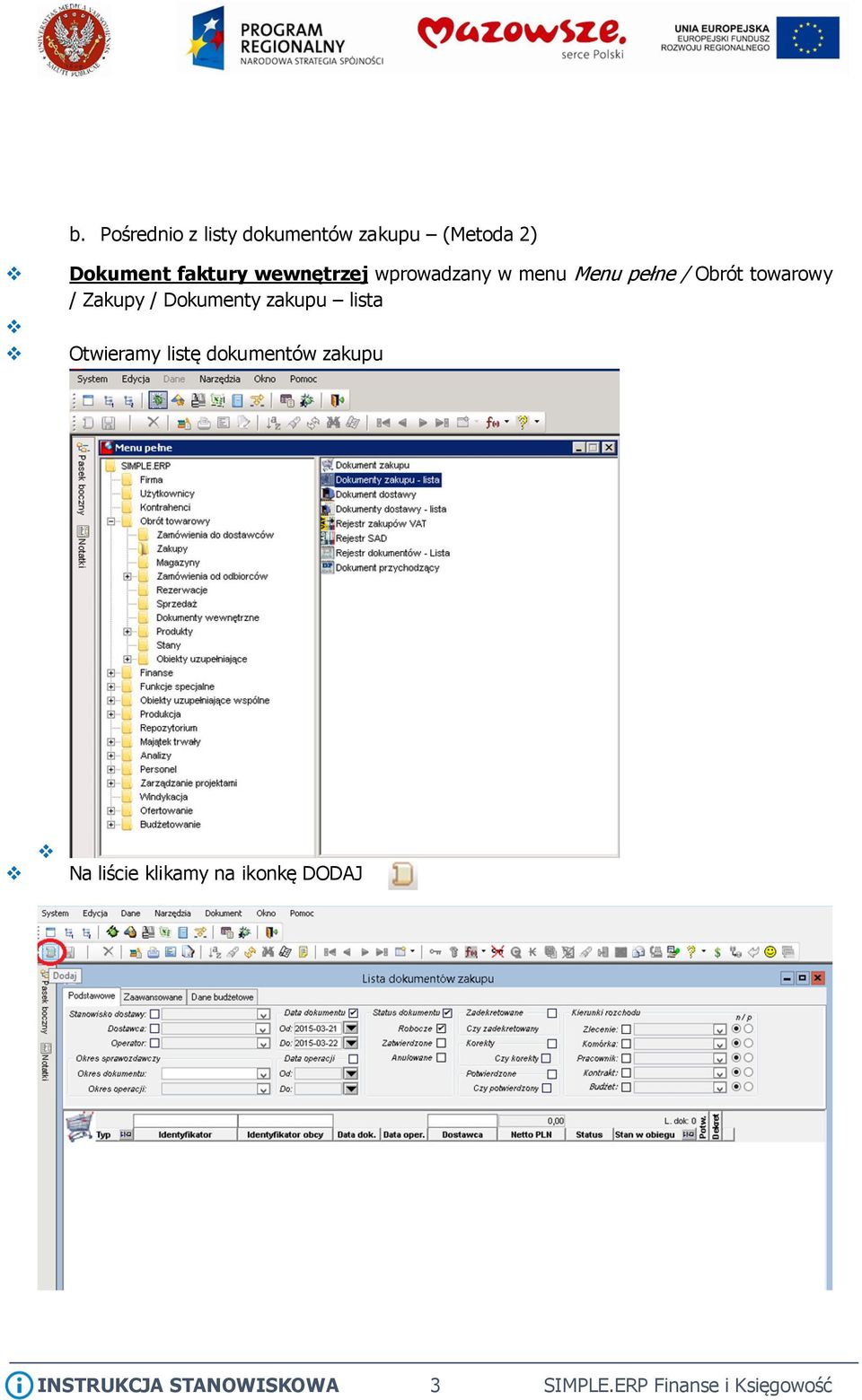
Task: Open the Stanowisko dostawy dropdown
Action: tap(263, 1014)
